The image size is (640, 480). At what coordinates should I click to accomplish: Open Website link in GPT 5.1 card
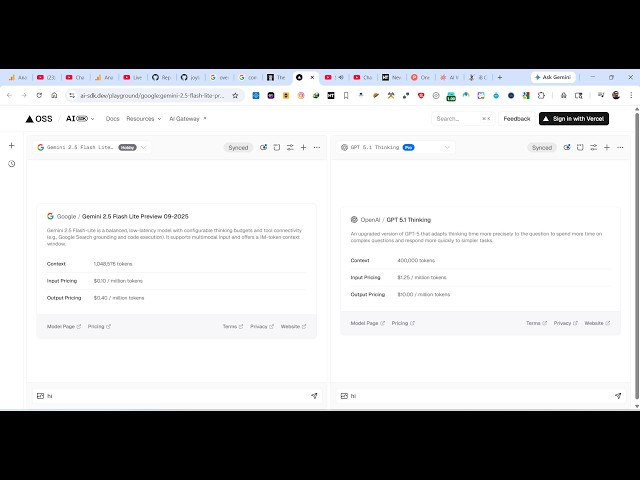(x=597, y=323)
